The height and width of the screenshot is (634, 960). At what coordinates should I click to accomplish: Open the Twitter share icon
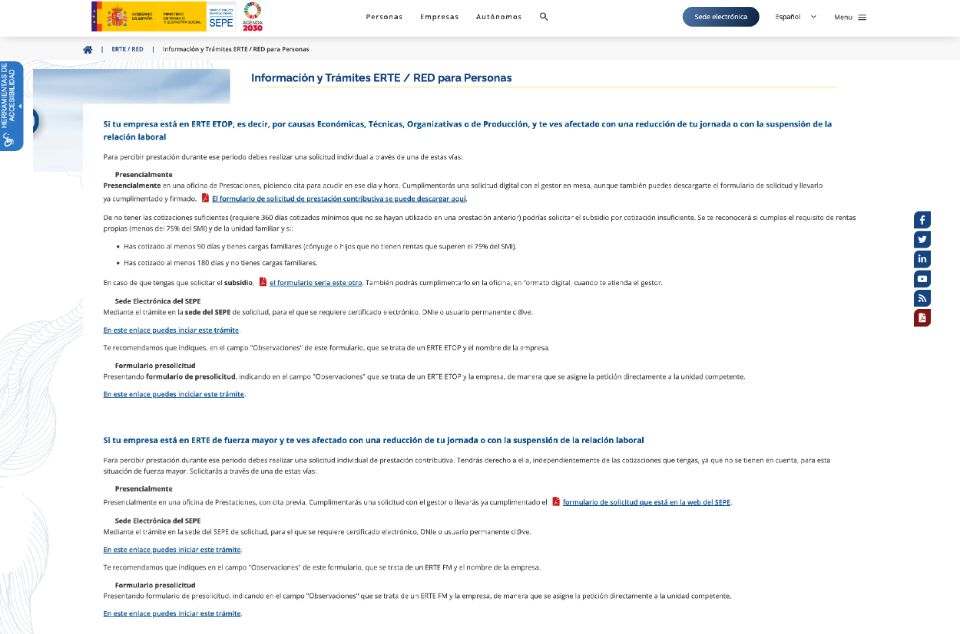tap(922, 239)
